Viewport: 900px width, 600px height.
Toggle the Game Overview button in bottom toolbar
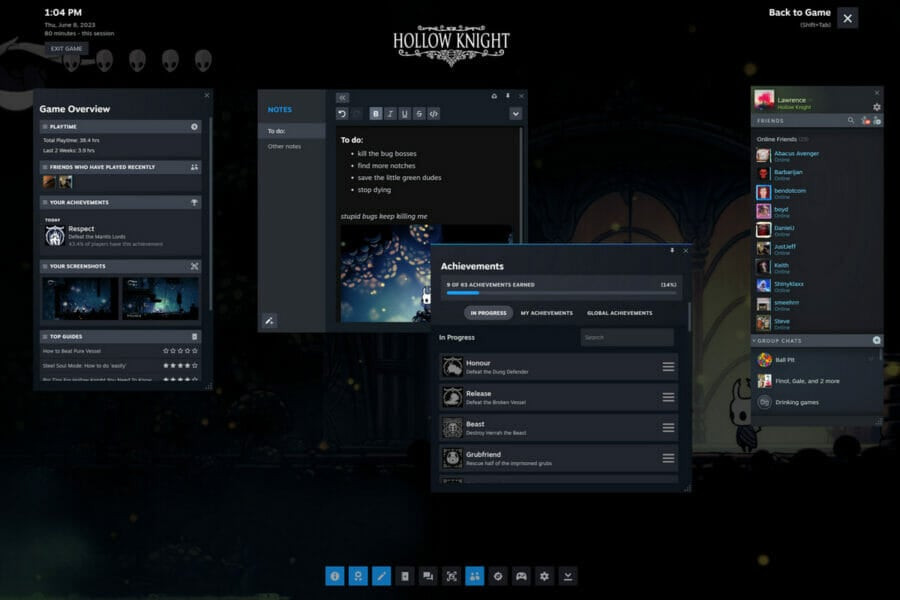coord(335,576)
